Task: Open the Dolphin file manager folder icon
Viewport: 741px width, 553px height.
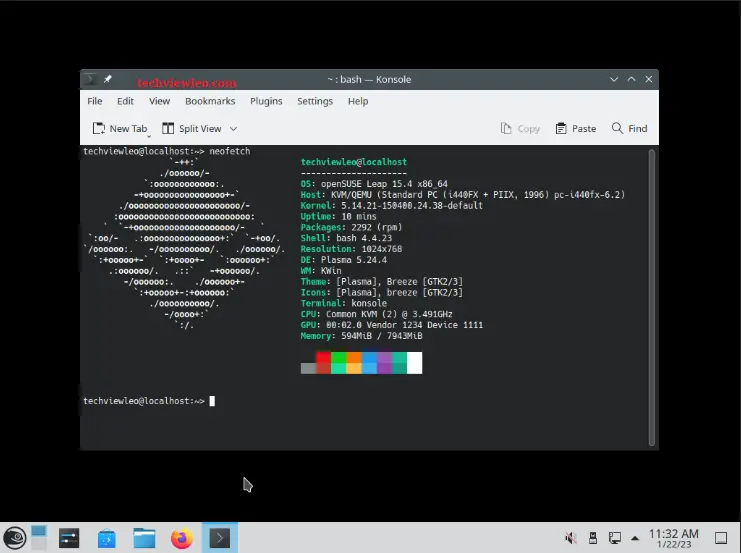Action: point(144,538)
